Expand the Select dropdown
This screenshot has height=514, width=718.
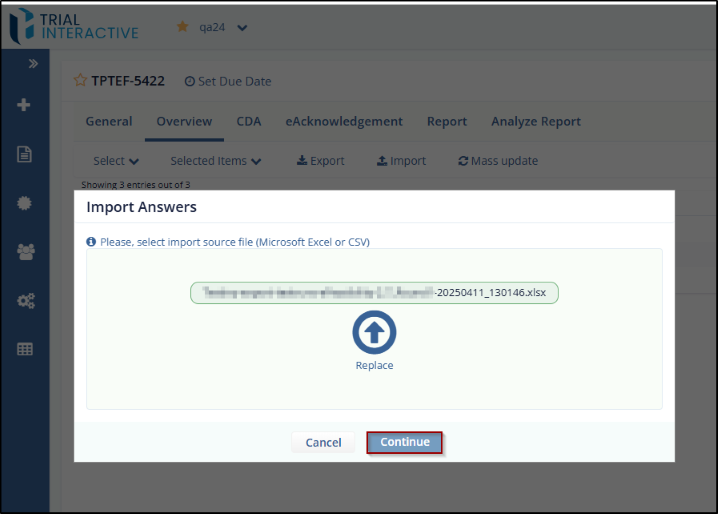pyautogui.click(x=116, y=161)
